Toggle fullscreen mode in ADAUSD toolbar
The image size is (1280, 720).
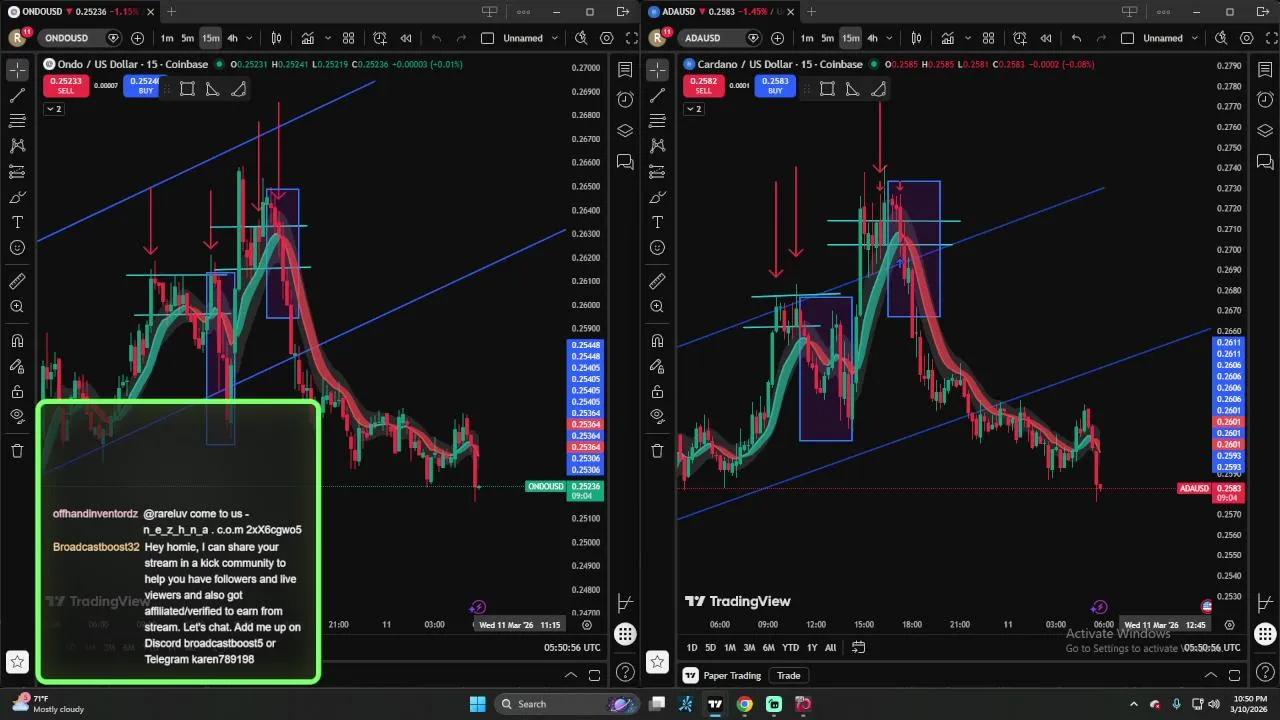click(1271, 38)
